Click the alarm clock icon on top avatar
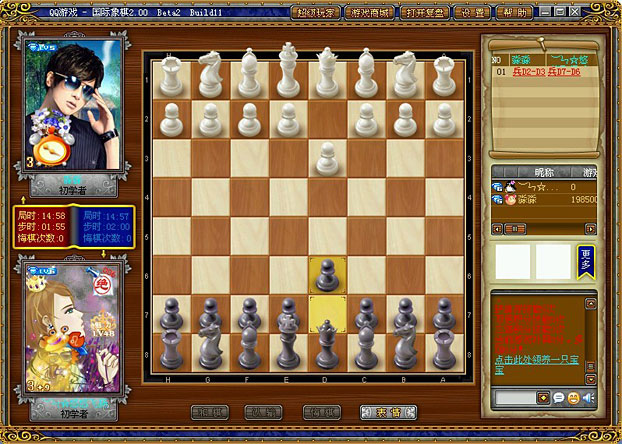This screenshot has height=444, width=622. pos(51,147)
